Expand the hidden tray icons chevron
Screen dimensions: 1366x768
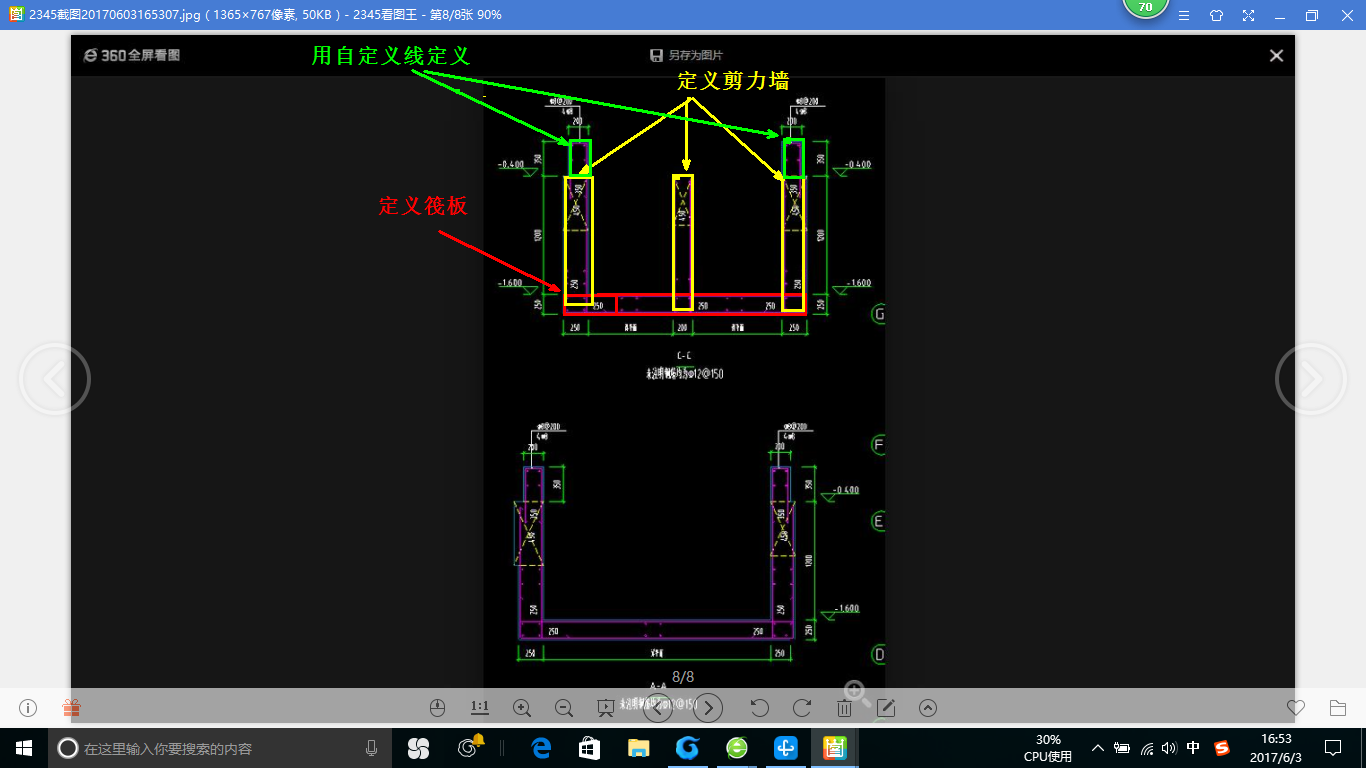point(1098,748)
